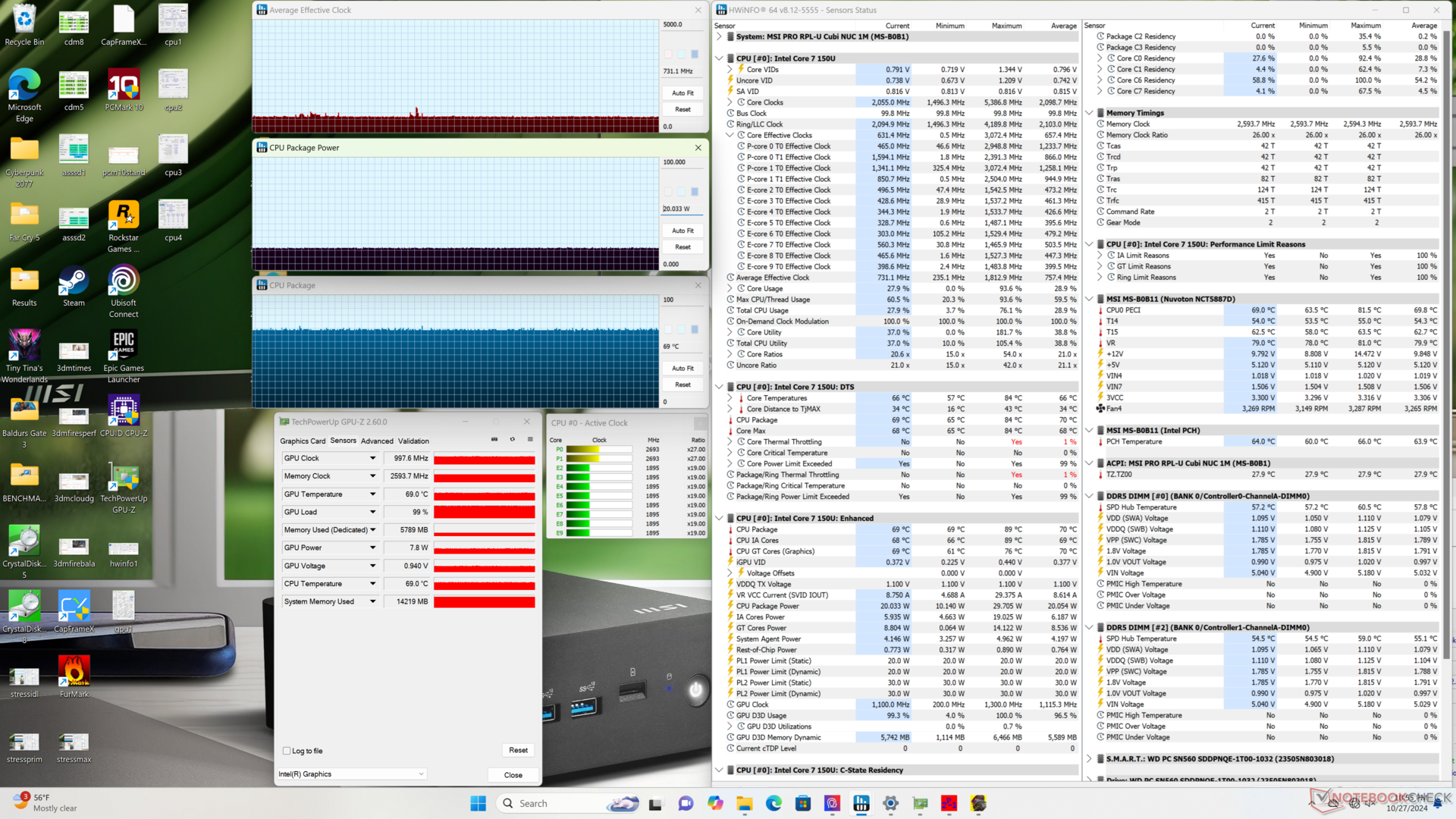Open the TechPowerUp GPU-Z desktop icon
The image size is (1456, 819).
coord(124,487)
